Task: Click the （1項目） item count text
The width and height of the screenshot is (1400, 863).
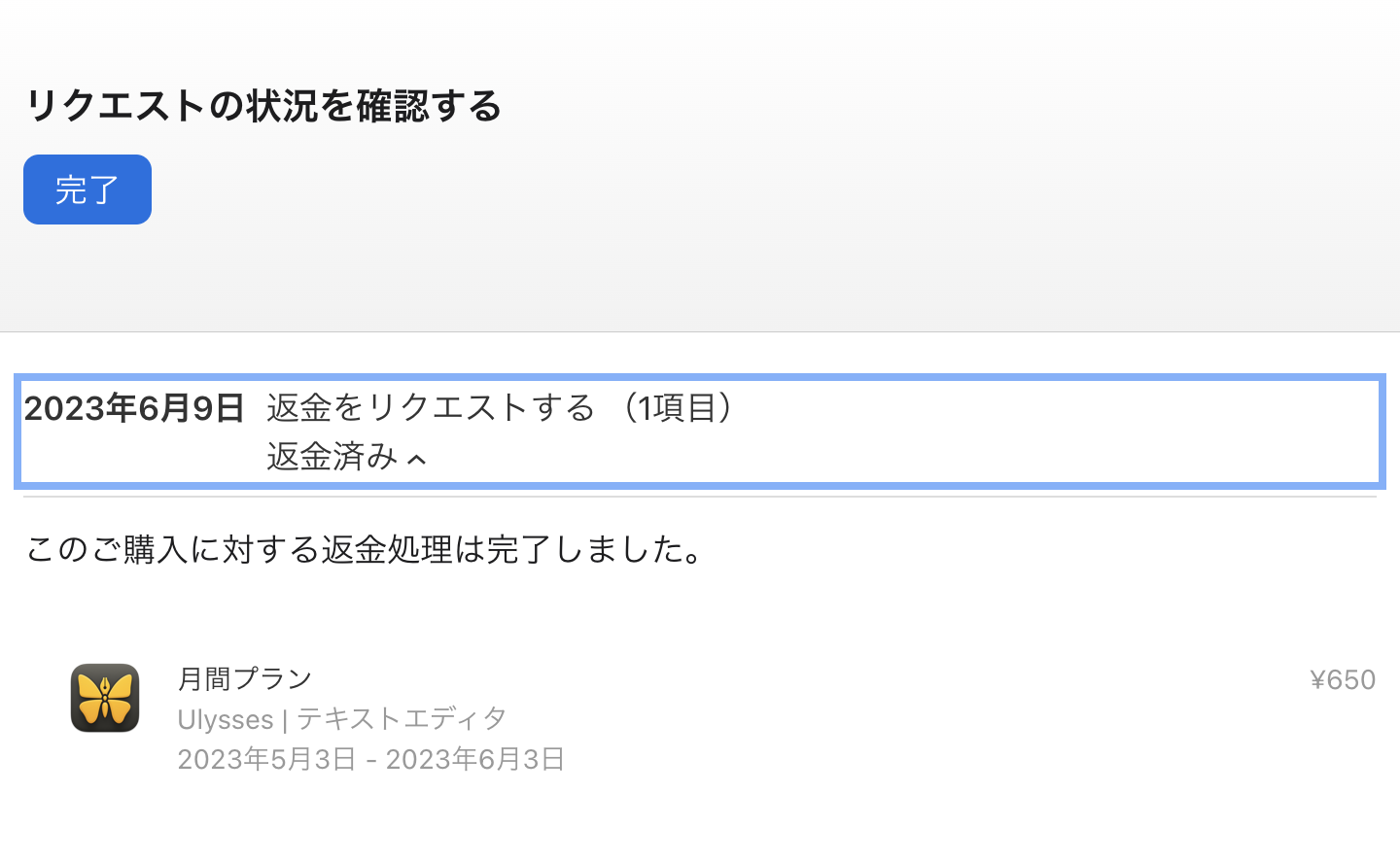Action: pyautogui.click(x=679, y=407)
